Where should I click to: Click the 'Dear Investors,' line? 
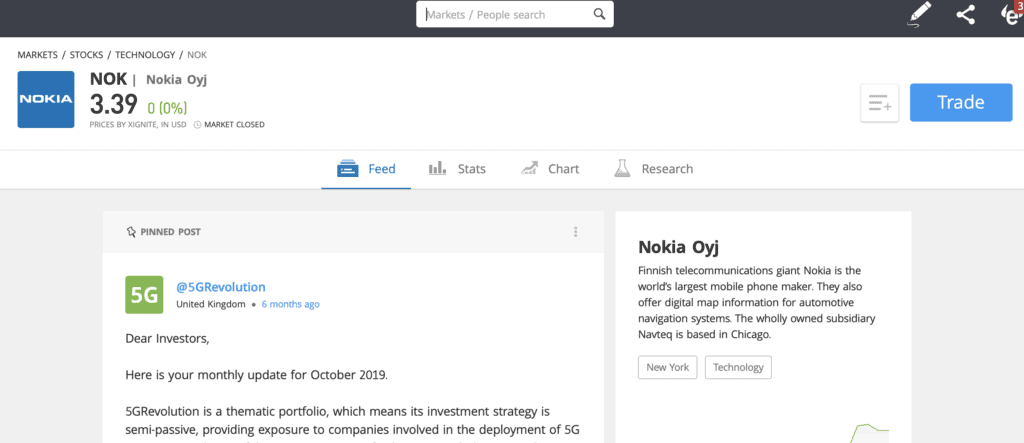167,339
